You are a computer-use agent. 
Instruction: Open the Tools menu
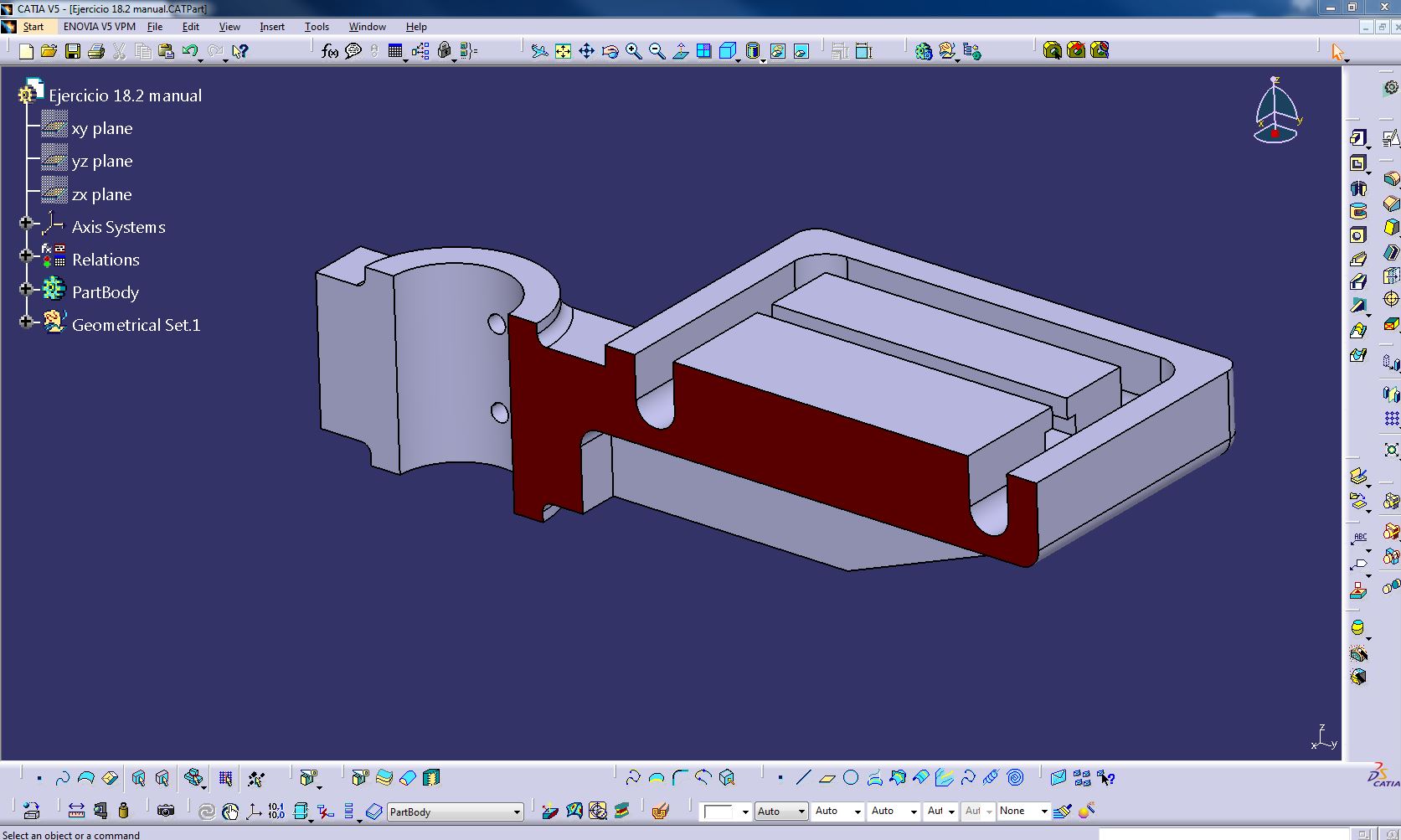coord(317,27)
